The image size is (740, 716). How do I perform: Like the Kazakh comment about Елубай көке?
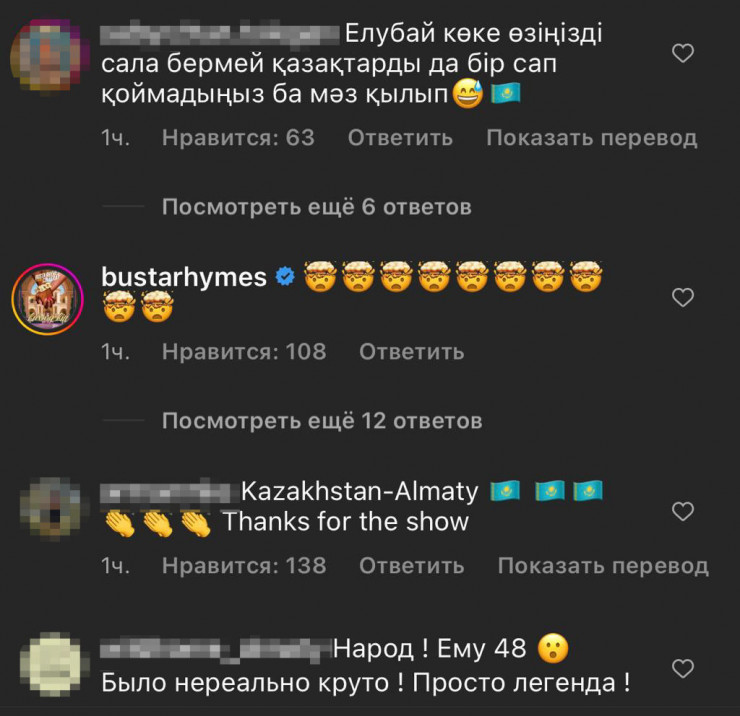[682, 53]
